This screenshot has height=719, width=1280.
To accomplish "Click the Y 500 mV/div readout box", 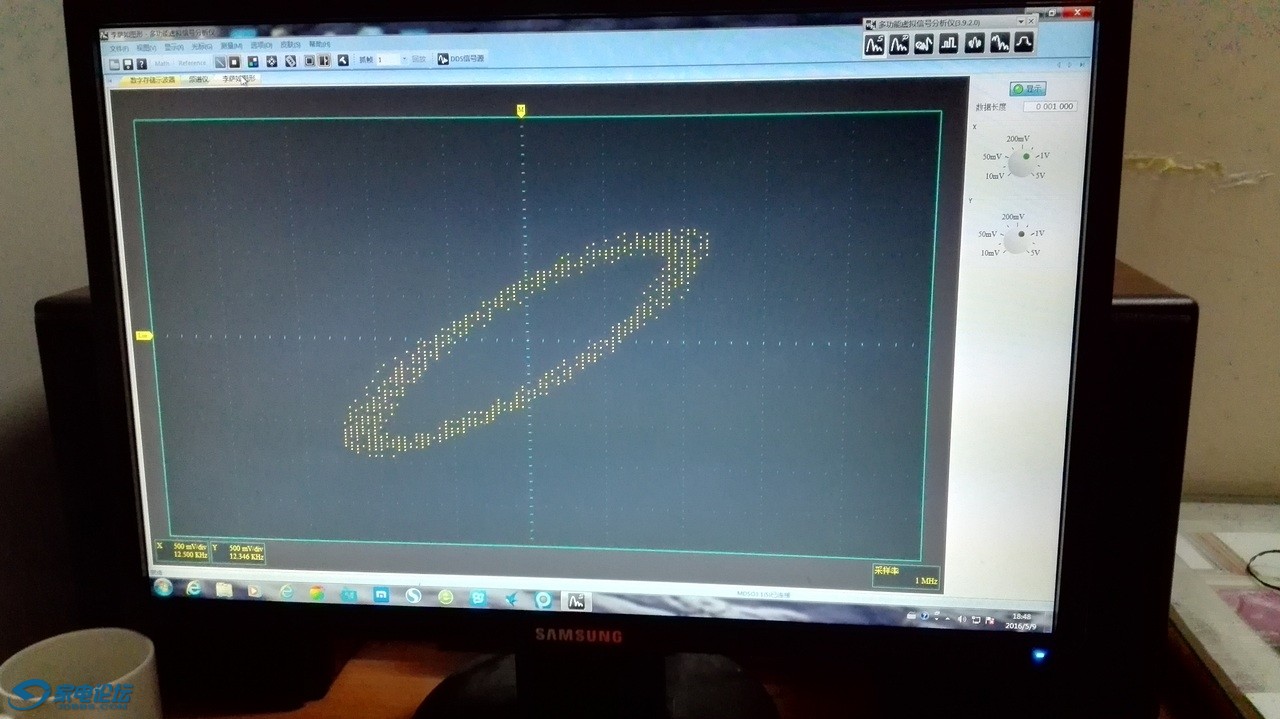I will click(237, 552).
